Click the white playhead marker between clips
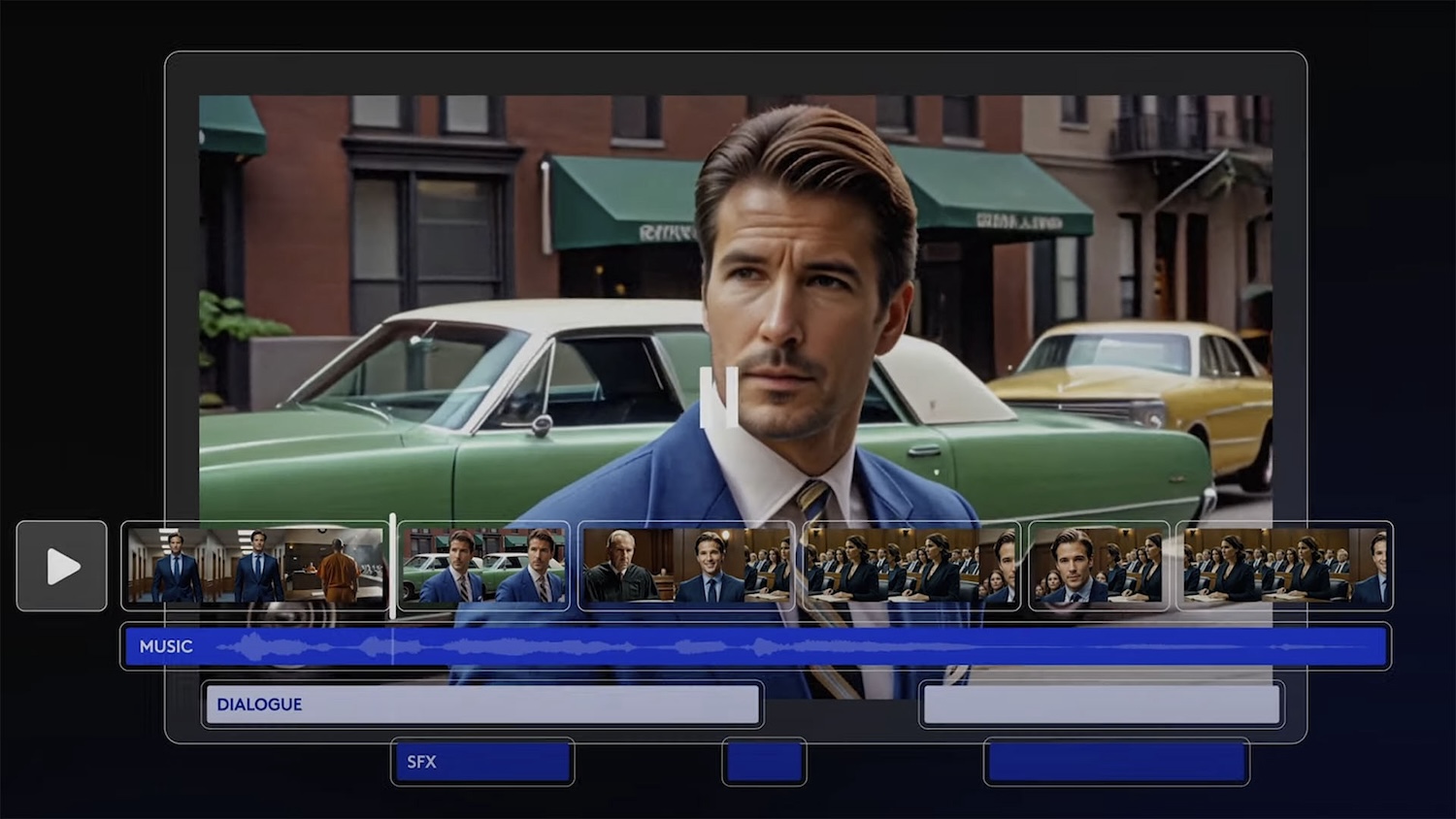 392,566
